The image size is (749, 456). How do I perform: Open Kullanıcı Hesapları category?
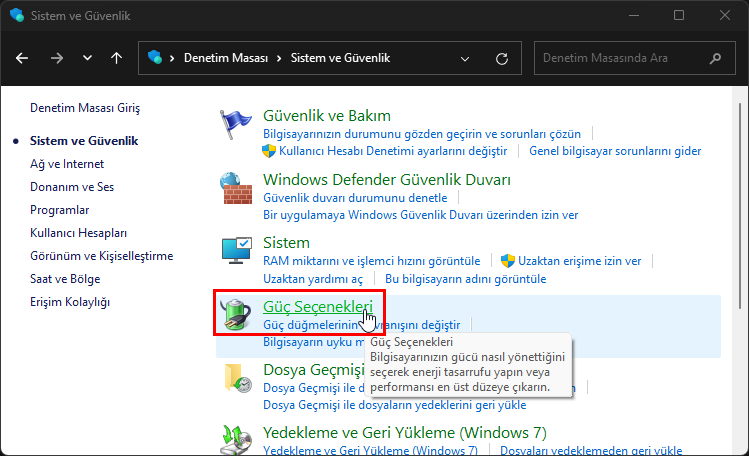pos(78,233)
